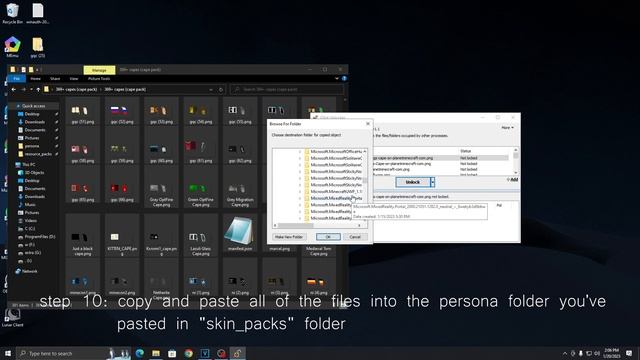Open the address bar history dropdown
This screenshot has width=640, height=360.
[x=211, y=89]
